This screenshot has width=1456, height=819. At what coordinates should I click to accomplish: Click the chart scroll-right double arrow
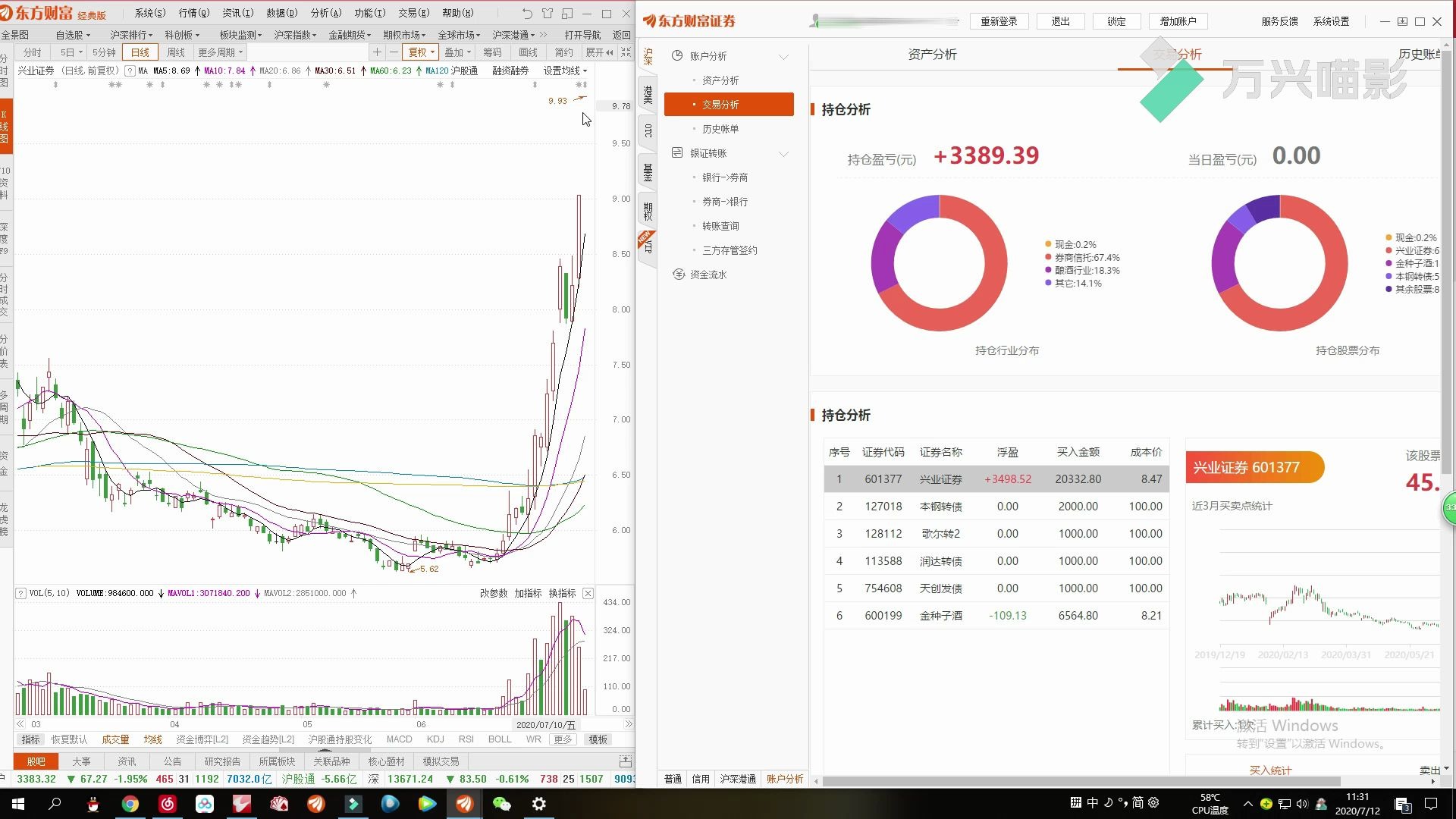(628, 724)
